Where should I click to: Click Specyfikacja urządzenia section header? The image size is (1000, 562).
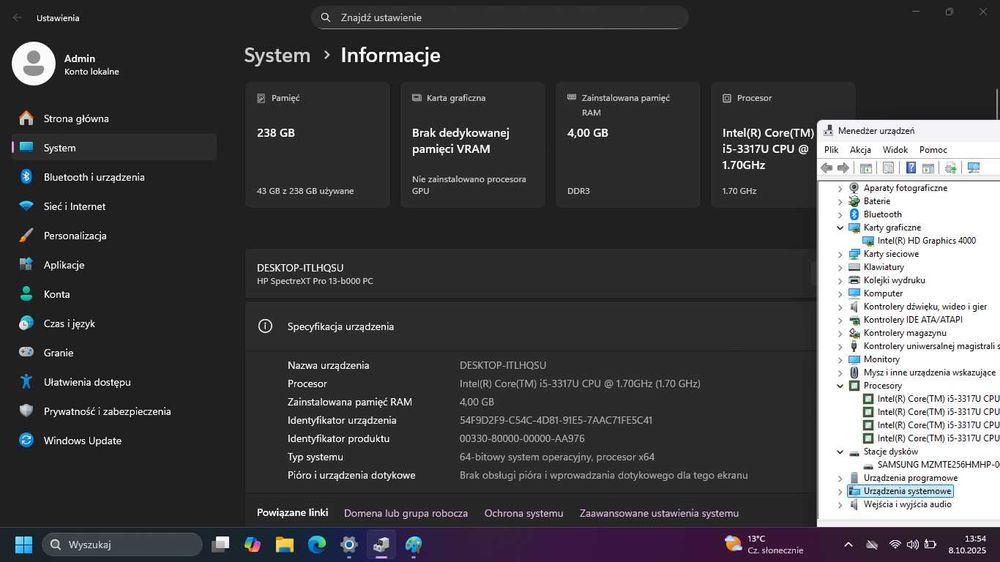coord(530,327)
